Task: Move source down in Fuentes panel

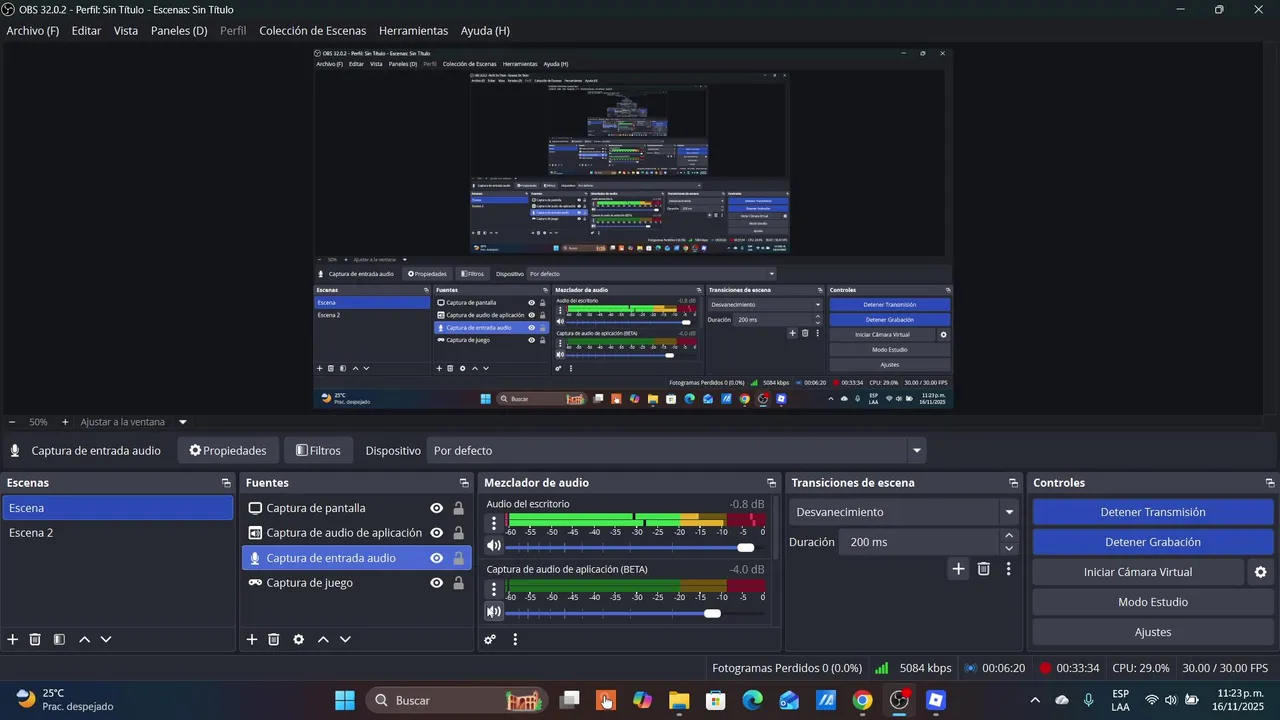Action: click(345, 640)
